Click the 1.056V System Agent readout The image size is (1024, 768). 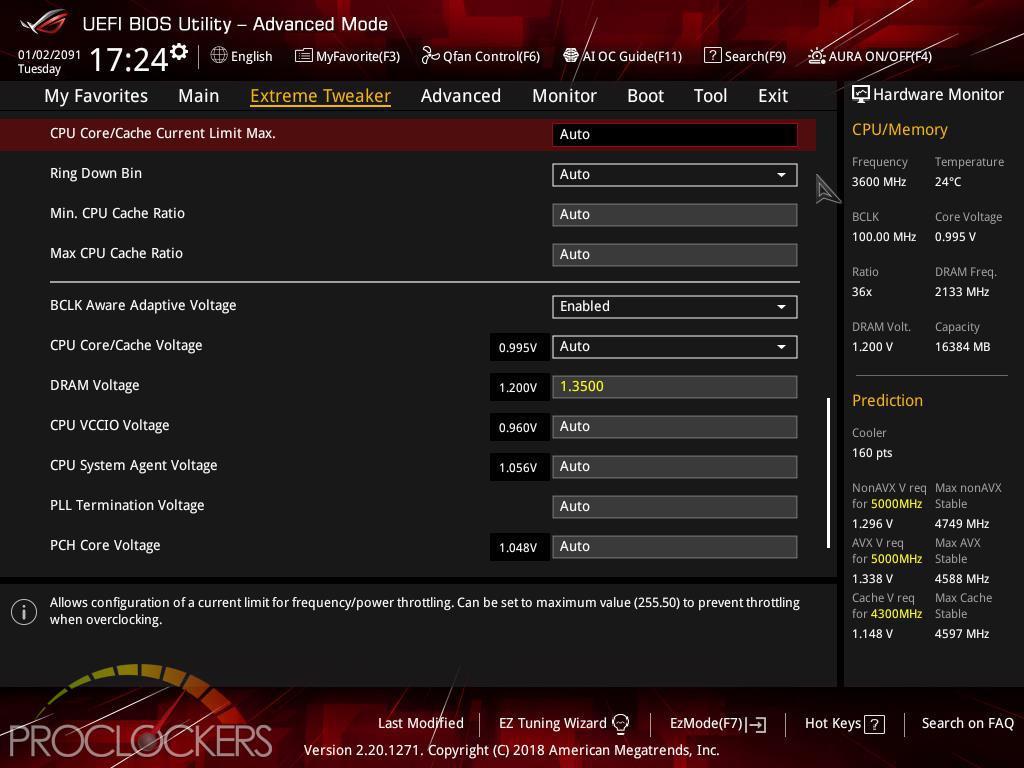coord(518,468)
